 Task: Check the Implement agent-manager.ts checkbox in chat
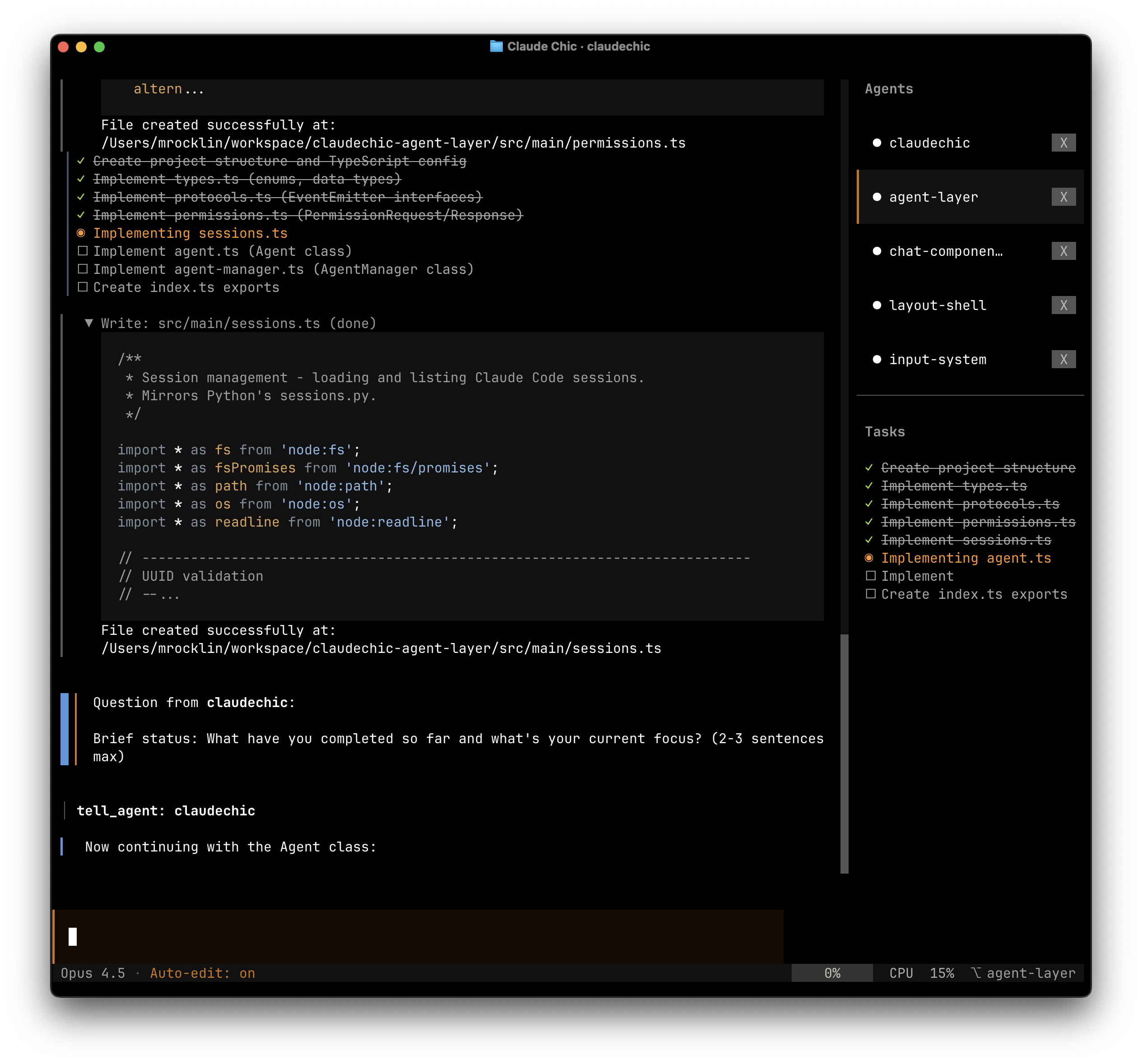[83, 269]
